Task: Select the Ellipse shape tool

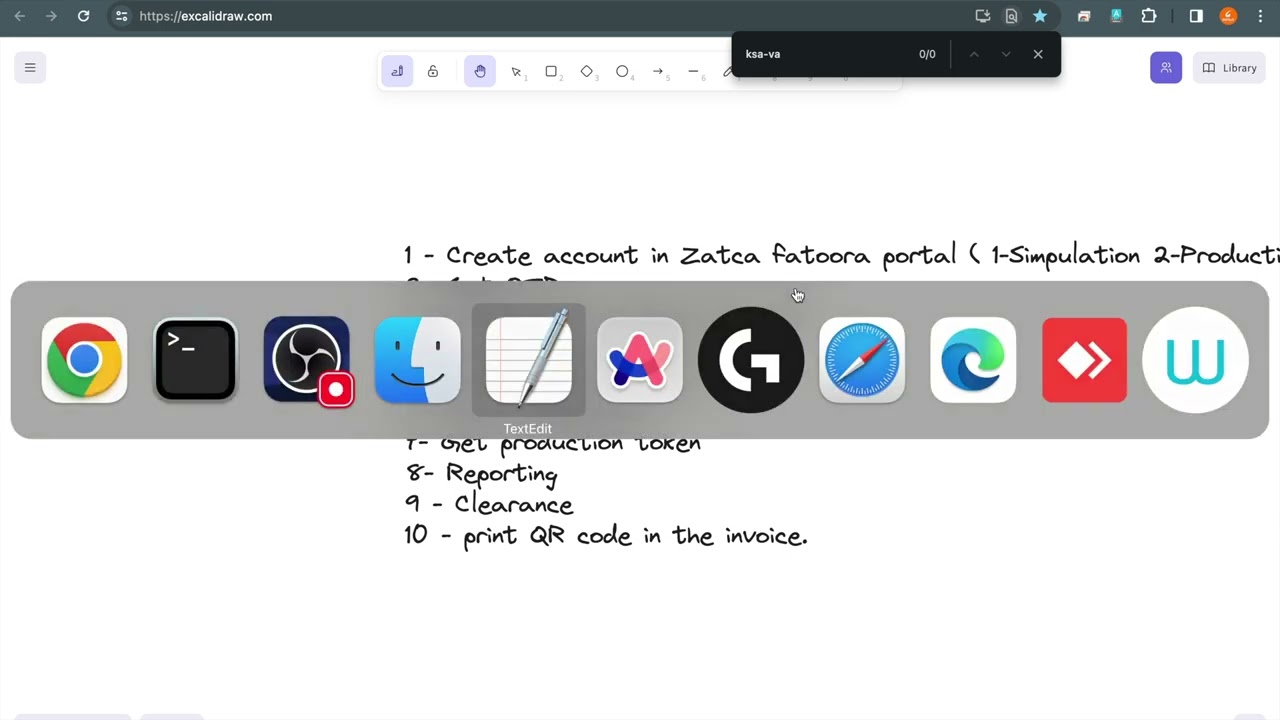Action: (622, 71)
